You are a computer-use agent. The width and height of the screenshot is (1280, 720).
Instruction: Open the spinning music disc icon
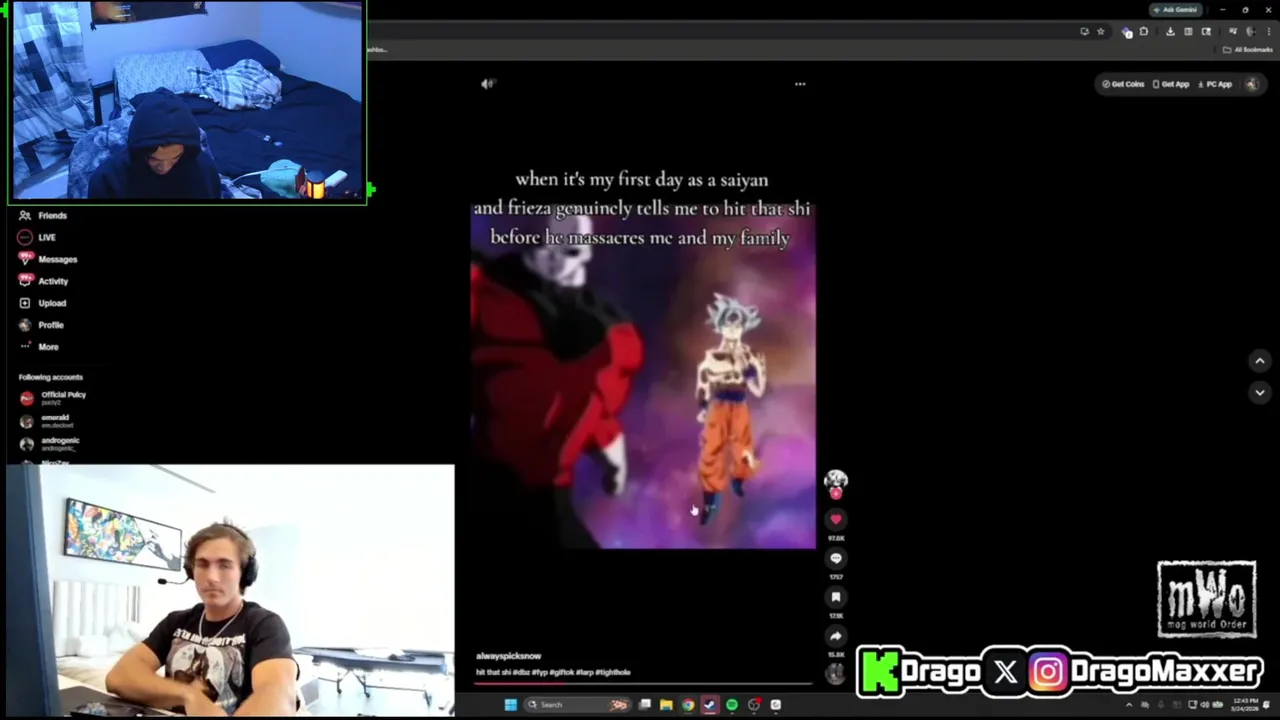[835, 674]
